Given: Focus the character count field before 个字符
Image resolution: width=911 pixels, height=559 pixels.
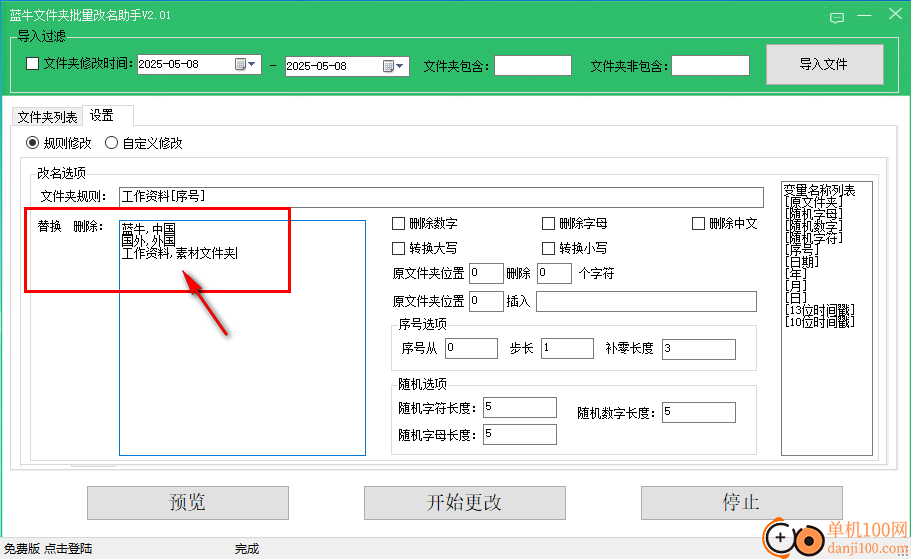Looking at the screenshot, I should pos(554,273).
